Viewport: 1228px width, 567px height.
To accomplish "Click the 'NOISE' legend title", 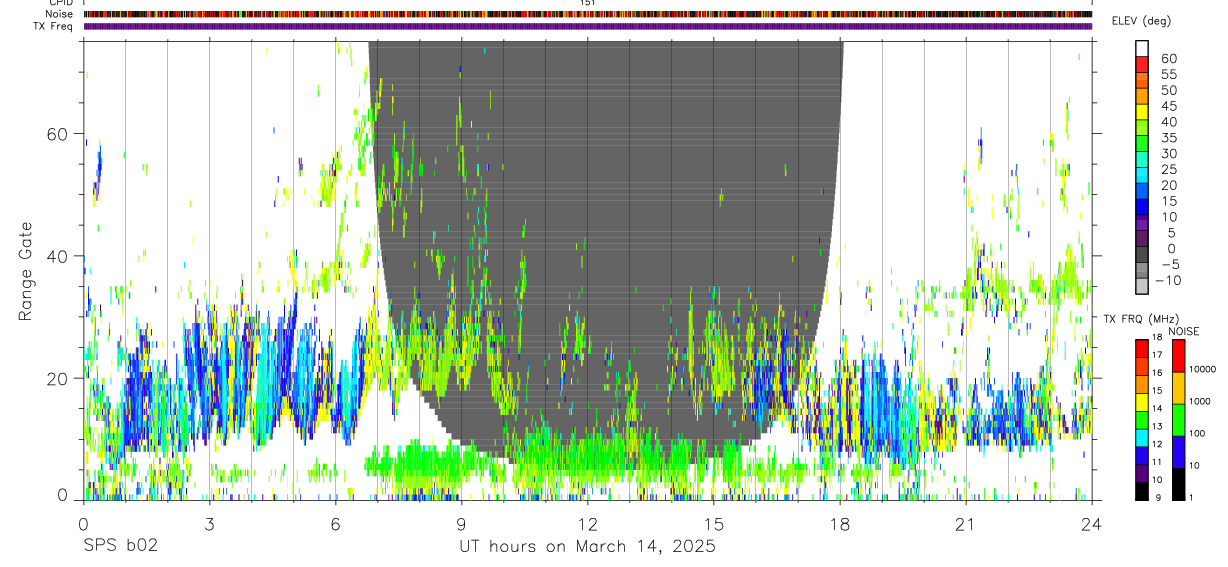I will point(1184,331).
